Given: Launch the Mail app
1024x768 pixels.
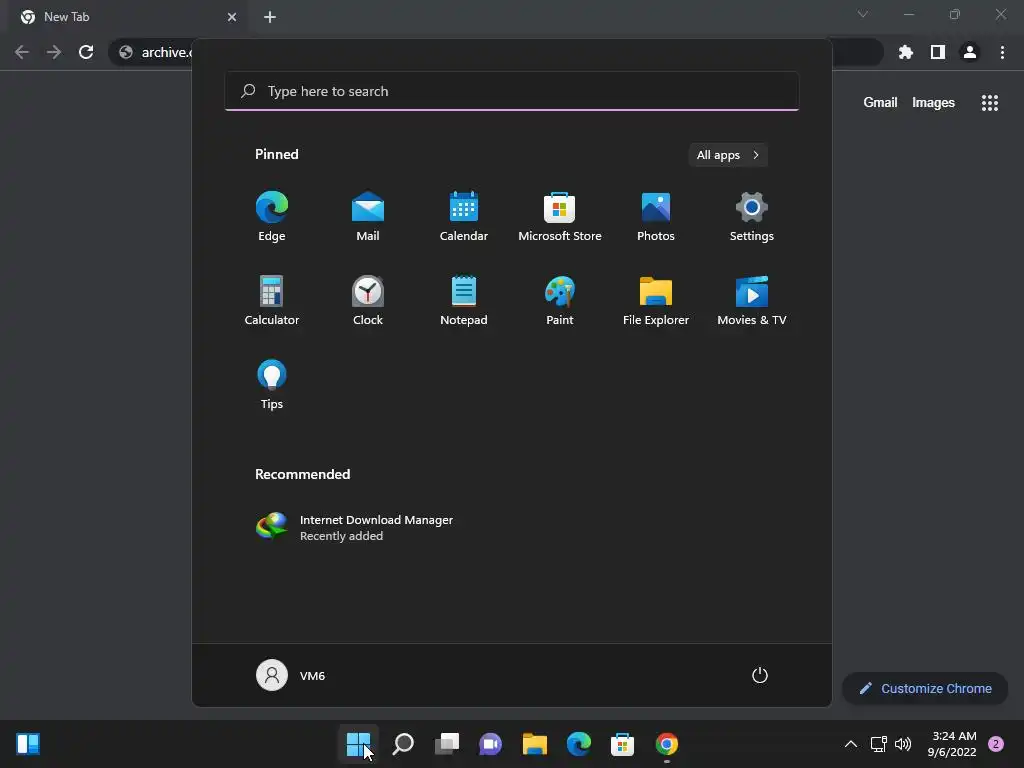Looking at the screenshot, I should 368,217.
